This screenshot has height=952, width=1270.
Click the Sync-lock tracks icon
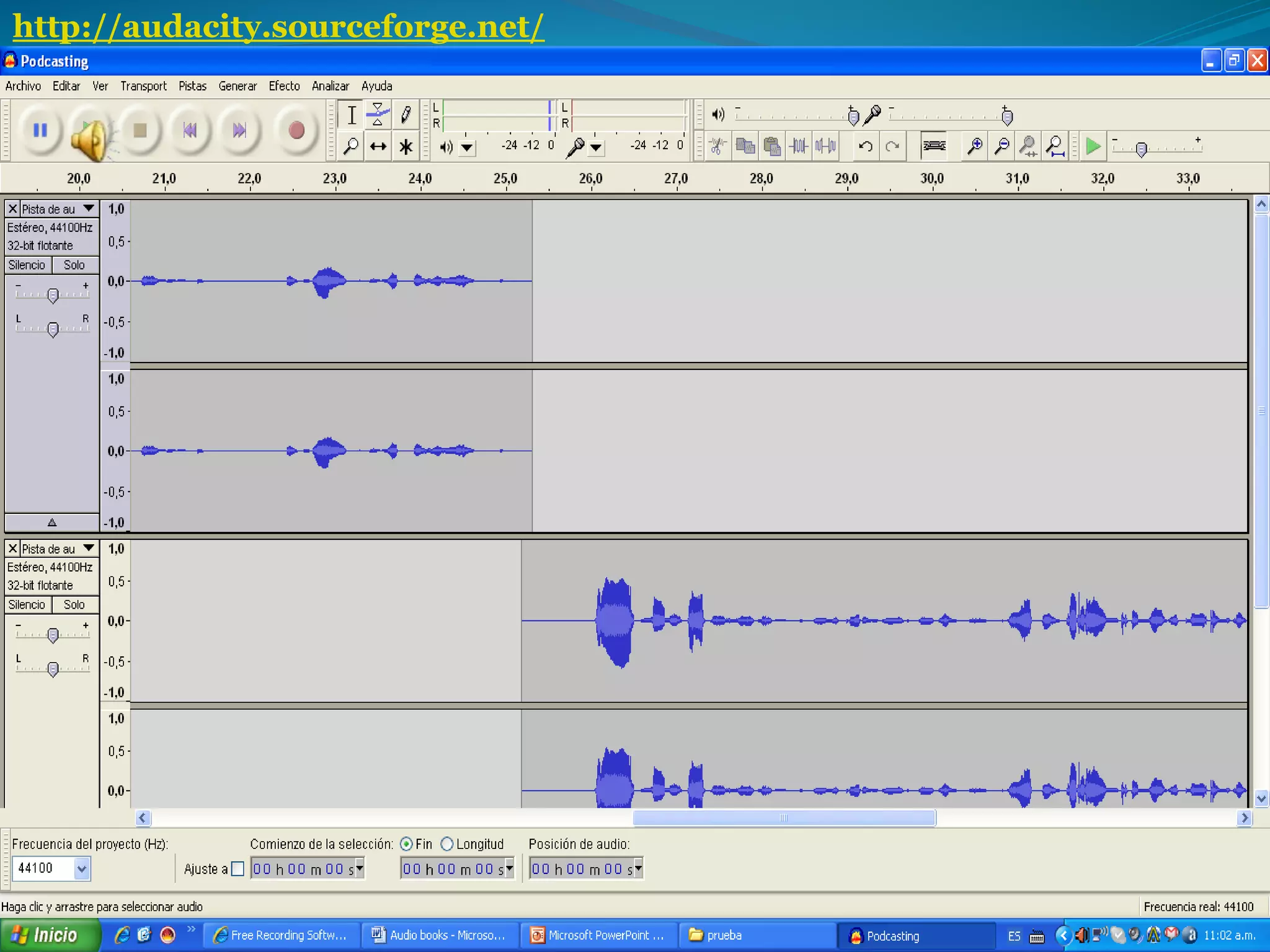[x=934, y=146]
